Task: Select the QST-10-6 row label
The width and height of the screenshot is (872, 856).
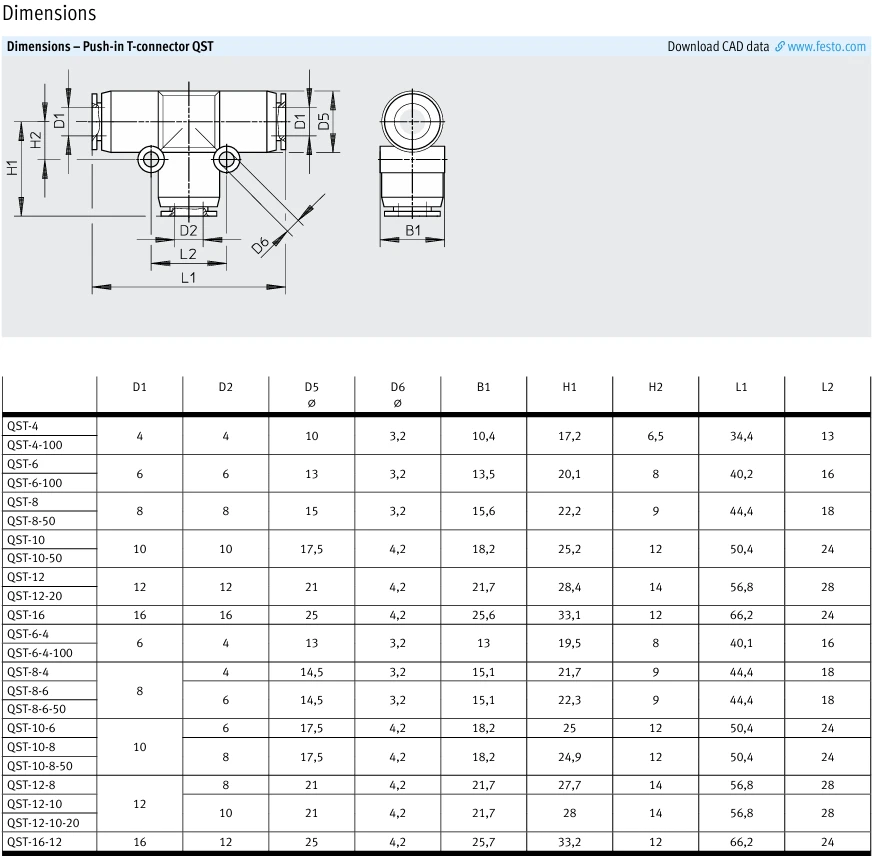Action: 31,728
